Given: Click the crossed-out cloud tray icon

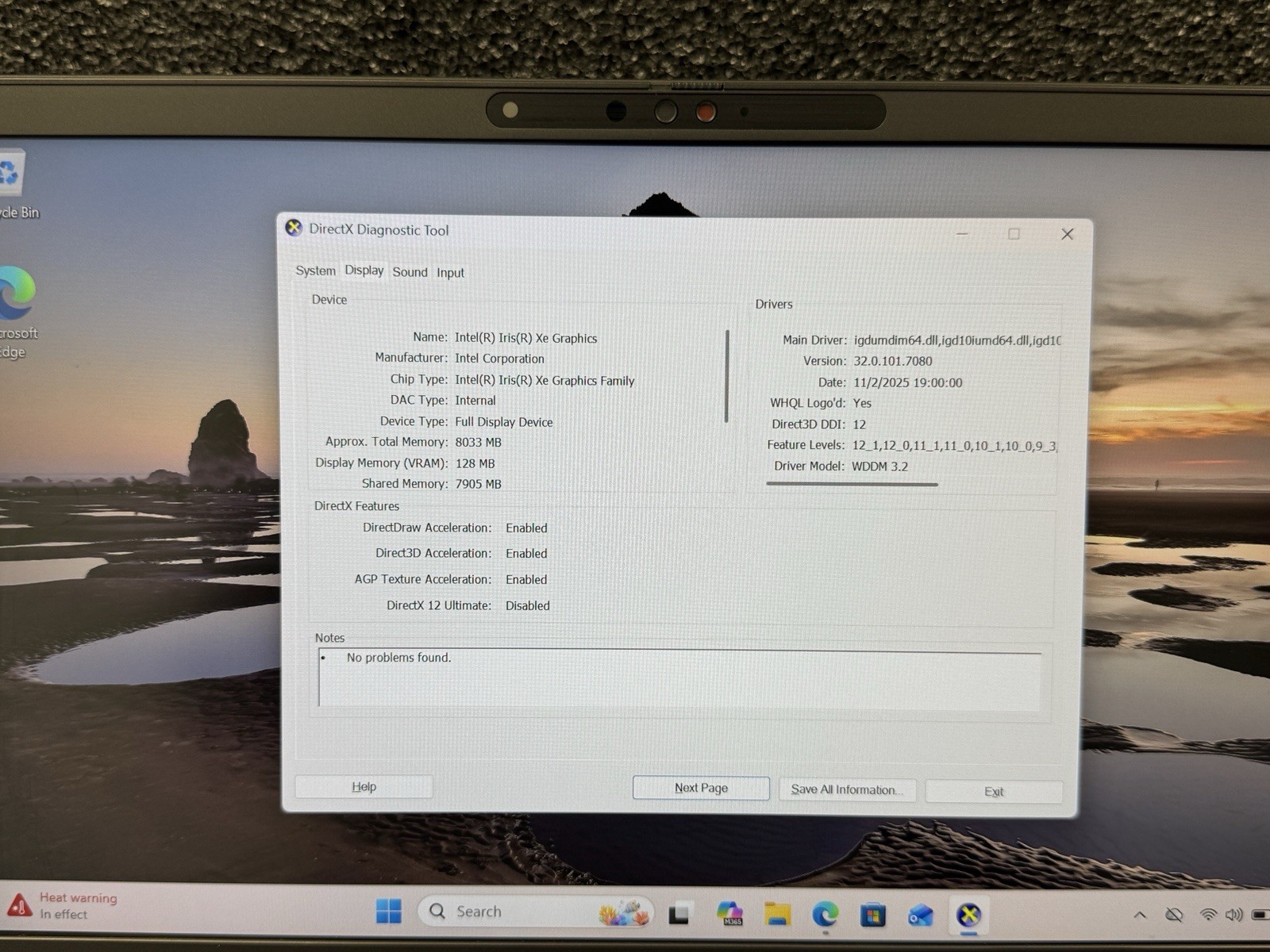Looking at the screenshot, I should [1174, 916].
